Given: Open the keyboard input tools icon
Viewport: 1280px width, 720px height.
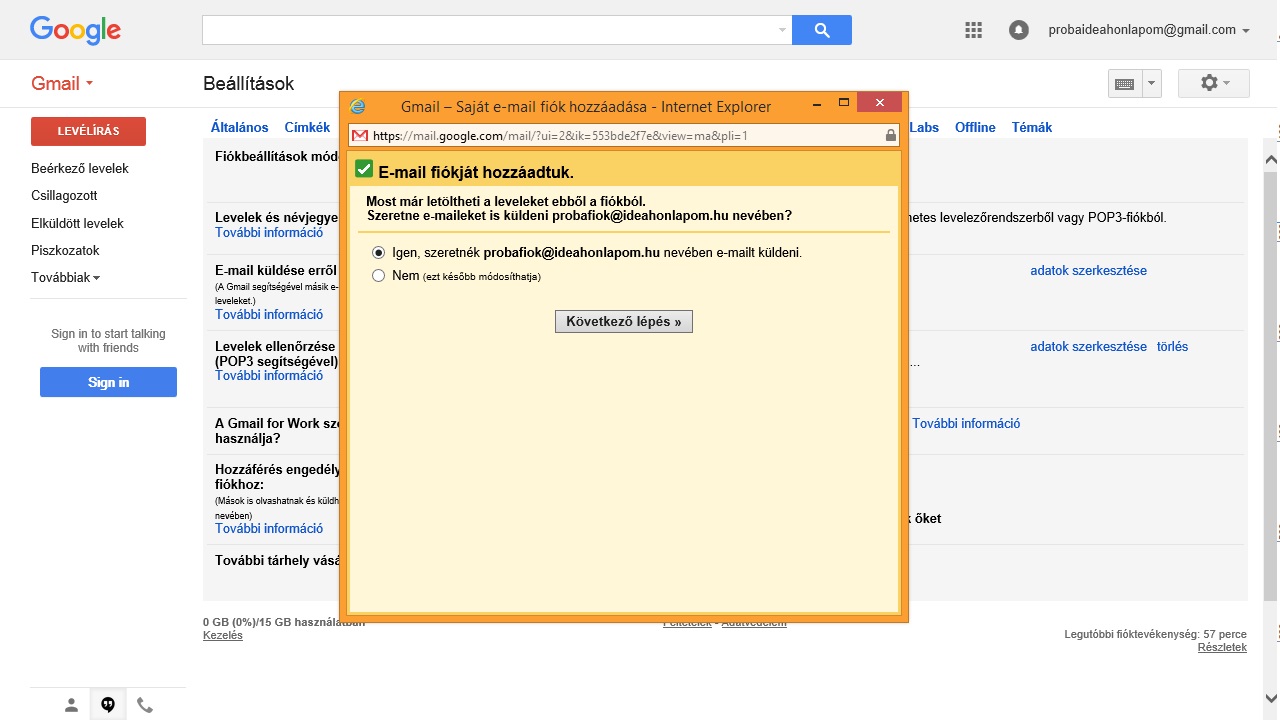Looking at the screenshot, I should (x=1124, y=84).
